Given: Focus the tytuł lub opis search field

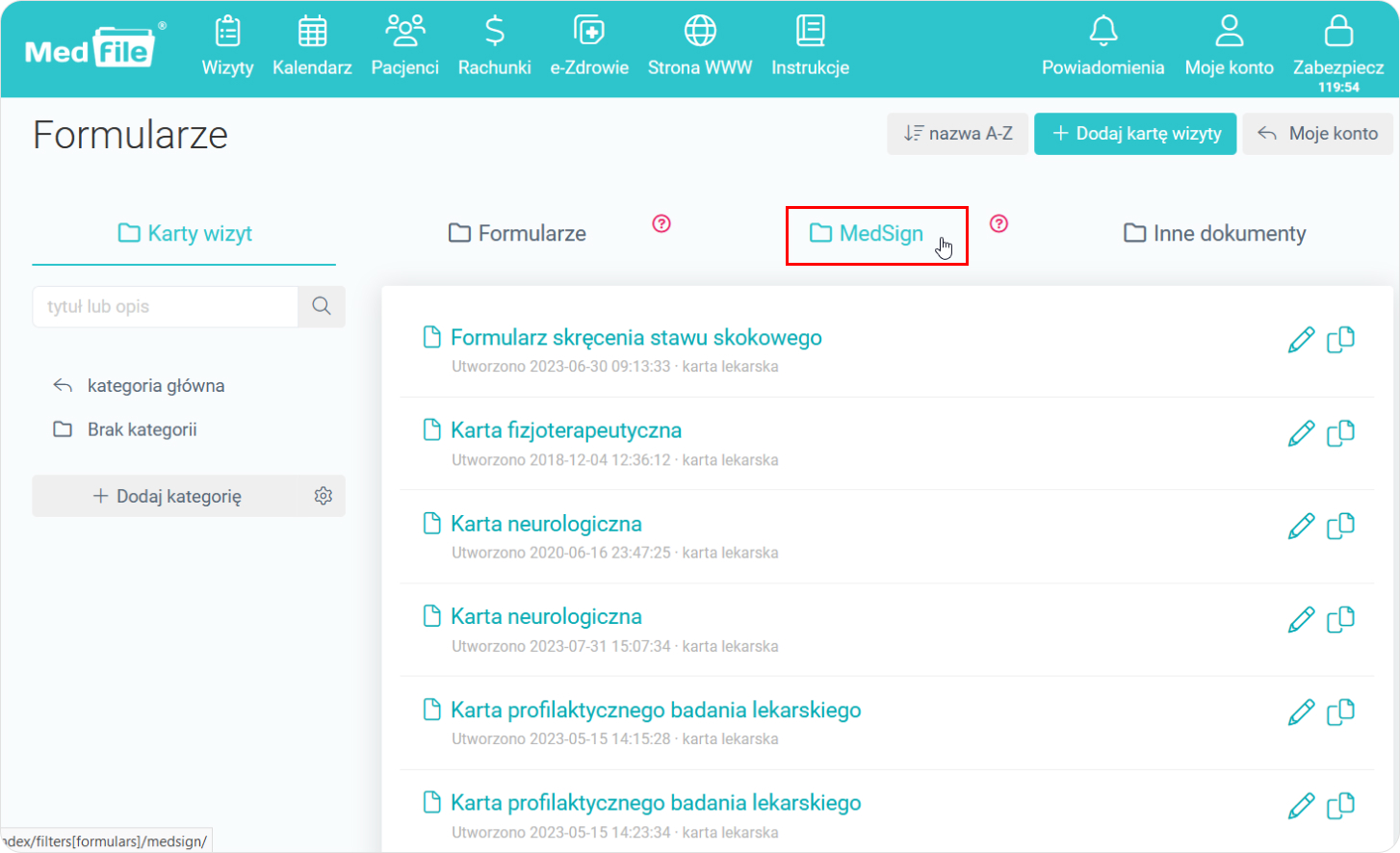Looking at the screenshot, I should point(166,306).
